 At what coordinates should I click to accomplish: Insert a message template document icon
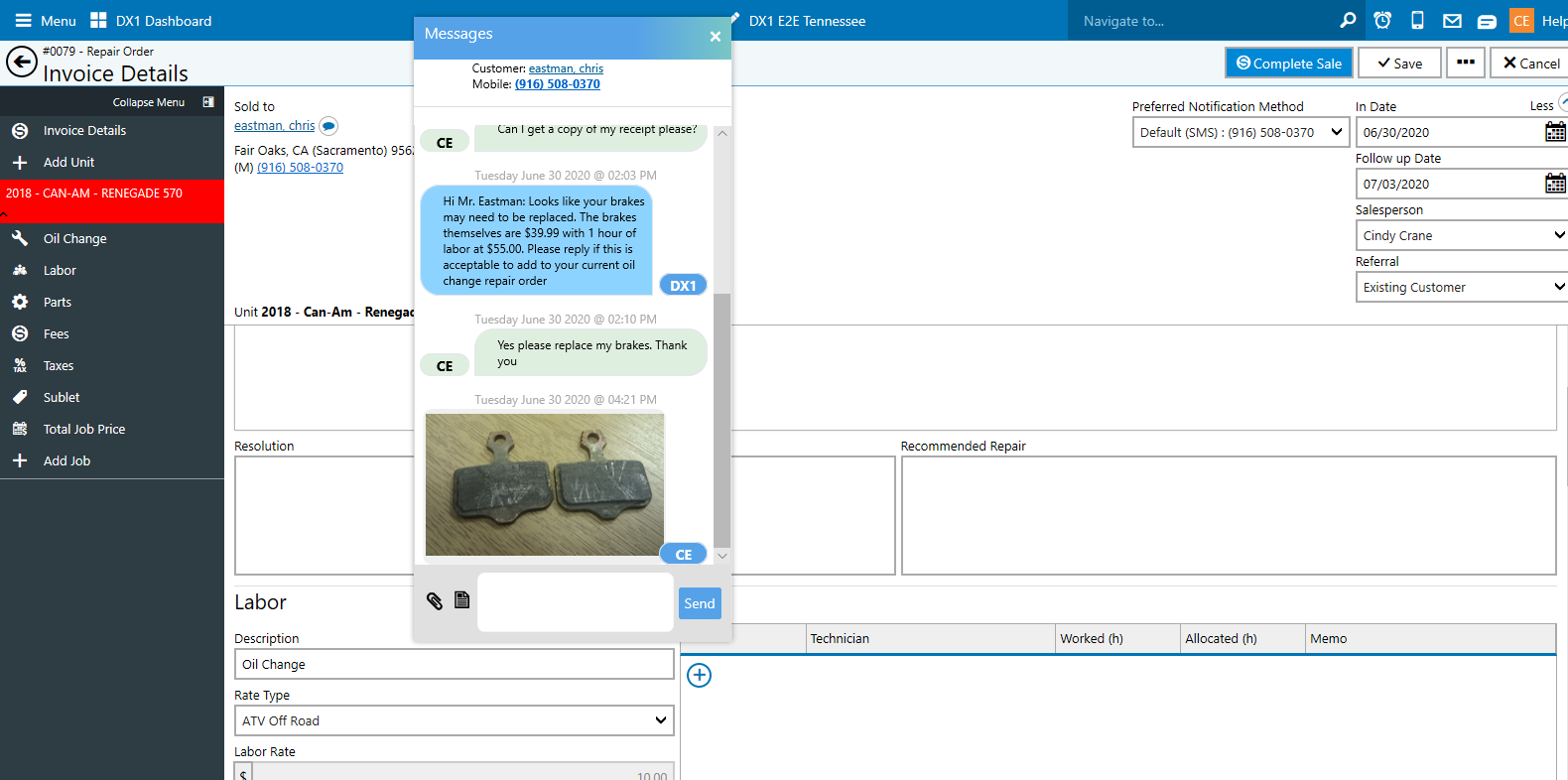coord(461,599)
